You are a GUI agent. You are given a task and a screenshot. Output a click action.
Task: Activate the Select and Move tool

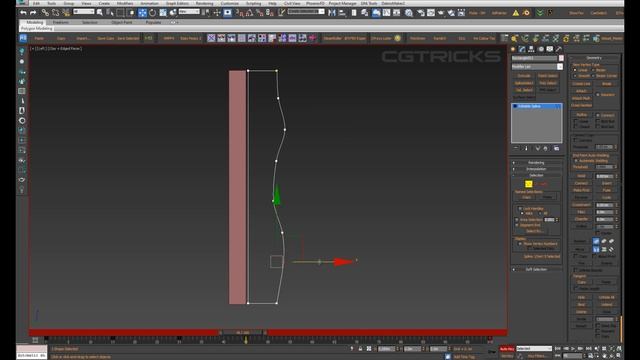142,13
